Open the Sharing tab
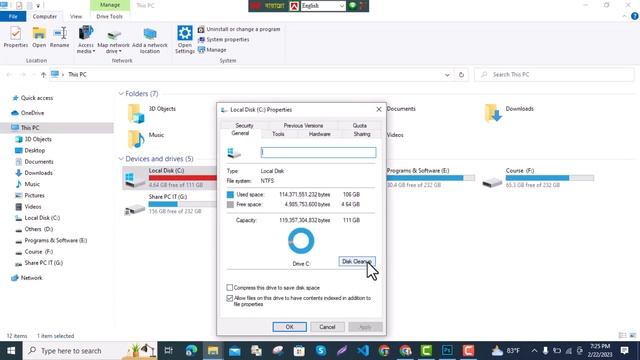This screenshot has height=360, width=640. pos(362,134)
